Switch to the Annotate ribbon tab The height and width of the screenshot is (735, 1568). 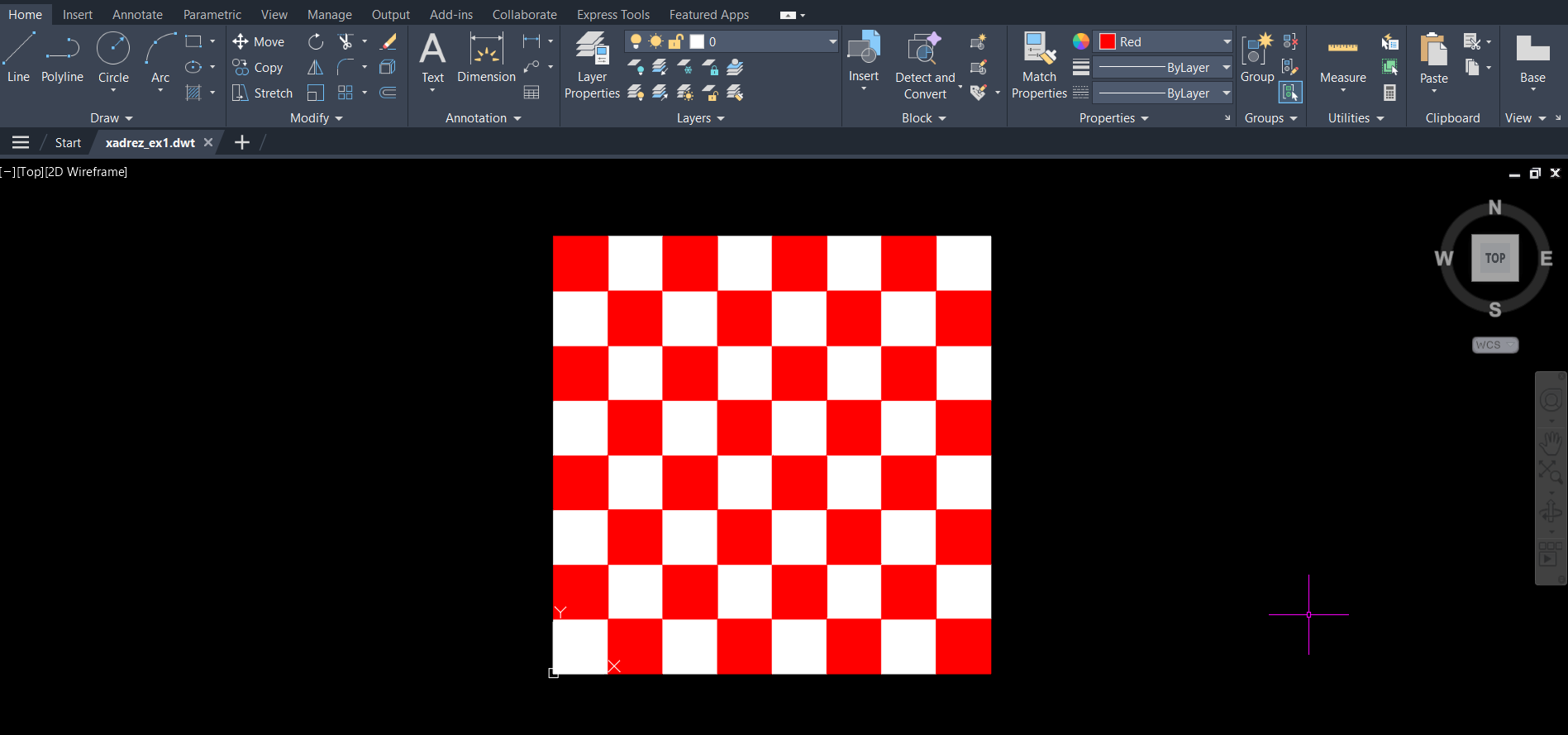coord(137,15)
